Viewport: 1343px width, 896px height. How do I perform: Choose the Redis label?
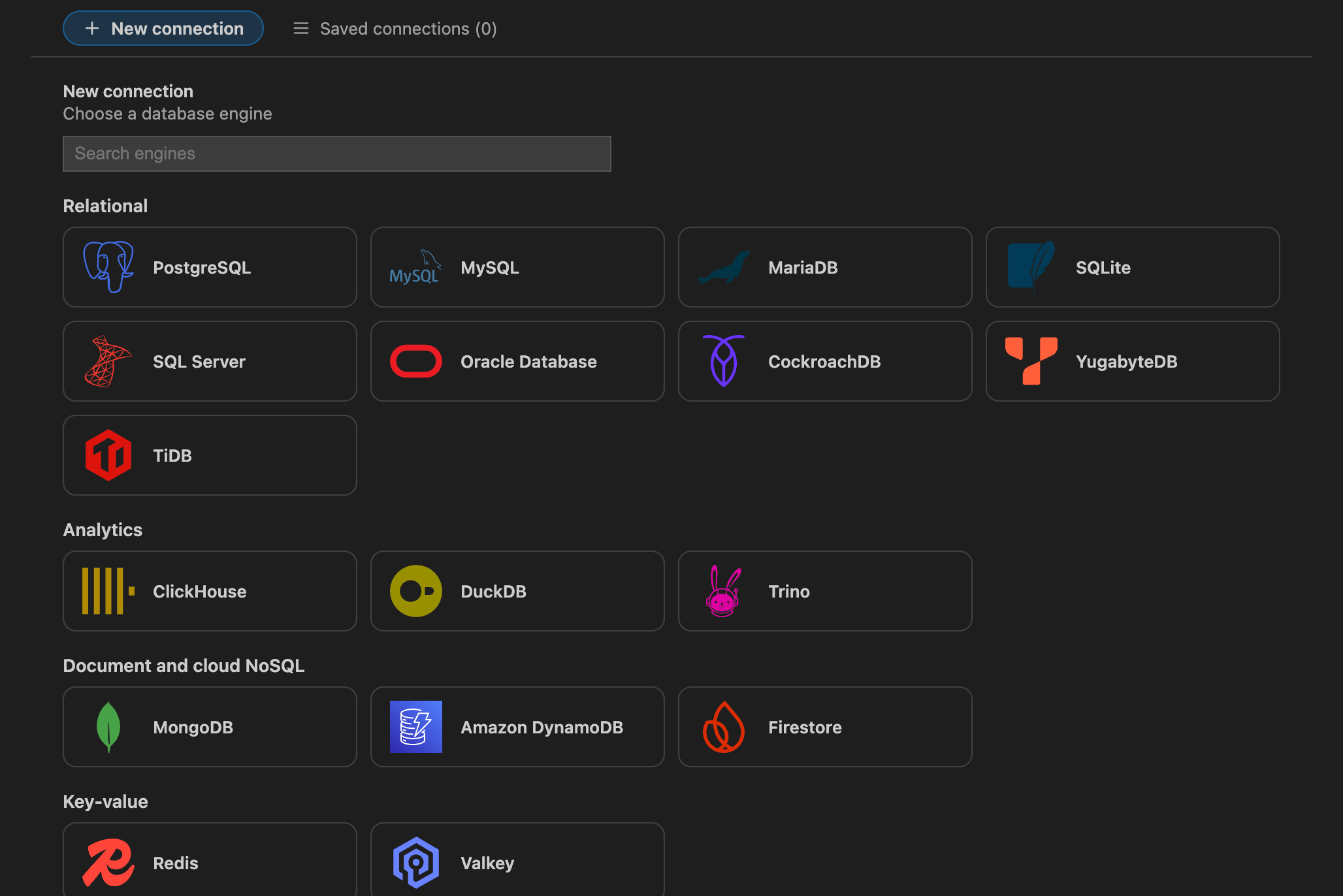click(x=176, y=864)
